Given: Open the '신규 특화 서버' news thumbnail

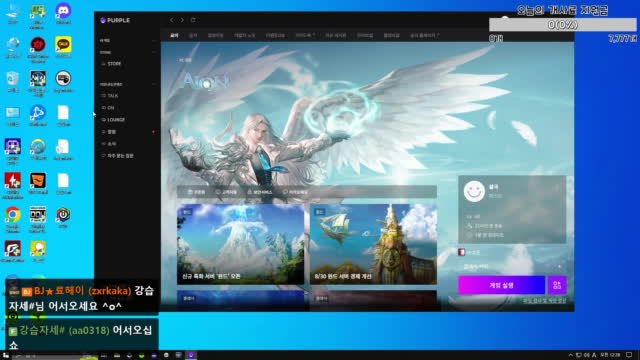Looking at the screenshot, I should pyautogui.click(x=240, y=244).
